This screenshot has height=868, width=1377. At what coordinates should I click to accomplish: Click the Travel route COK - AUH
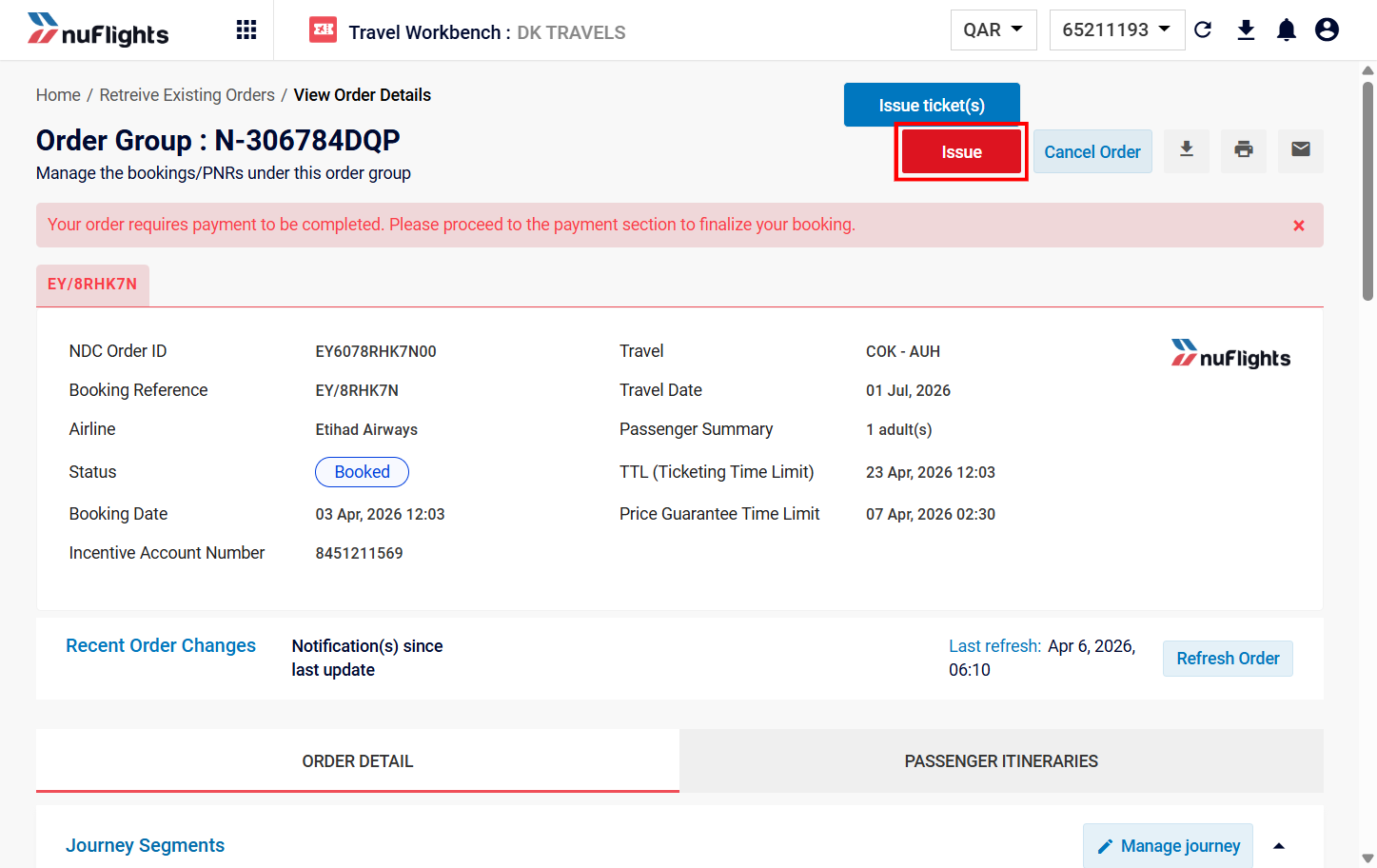point(903,352)
